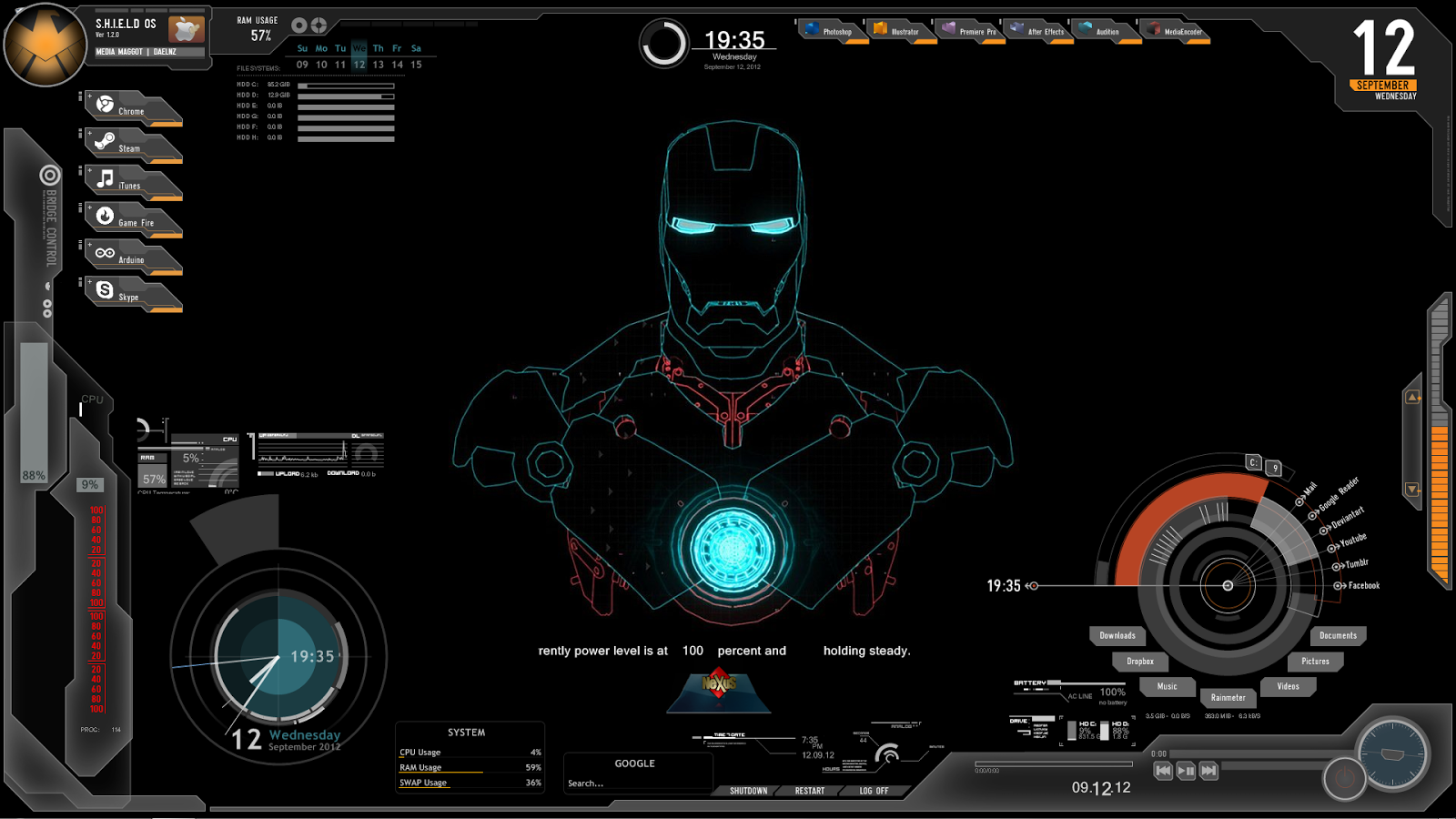Open the Pictures folder tab
Viewport: 1456px width, 819px height.
[1316, 661]
